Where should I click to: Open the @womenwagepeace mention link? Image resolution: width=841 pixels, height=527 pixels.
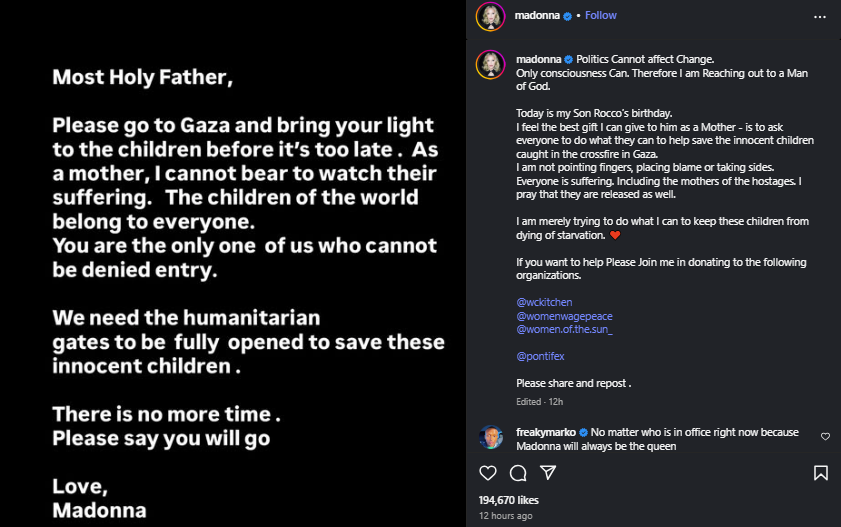pos(564,316)
